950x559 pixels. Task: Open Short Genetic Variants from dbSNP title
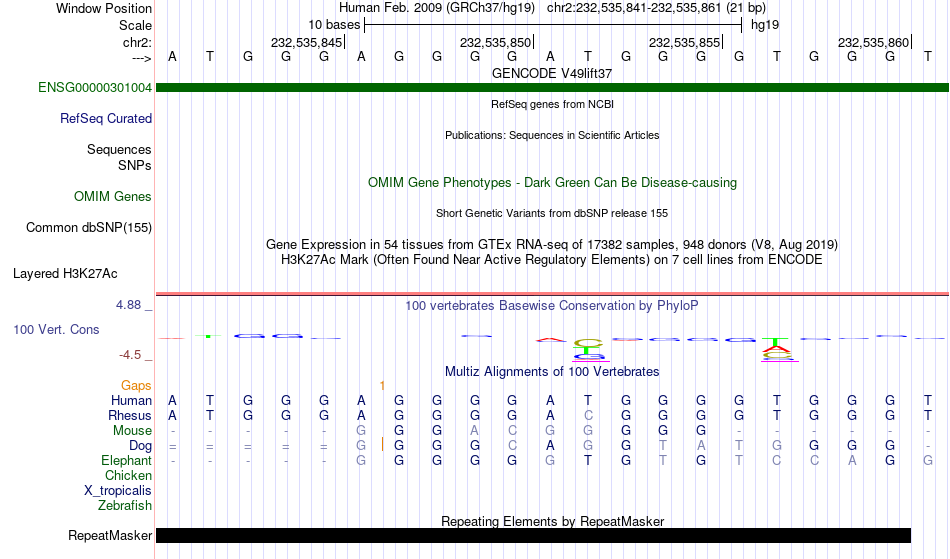click(552, 213)
